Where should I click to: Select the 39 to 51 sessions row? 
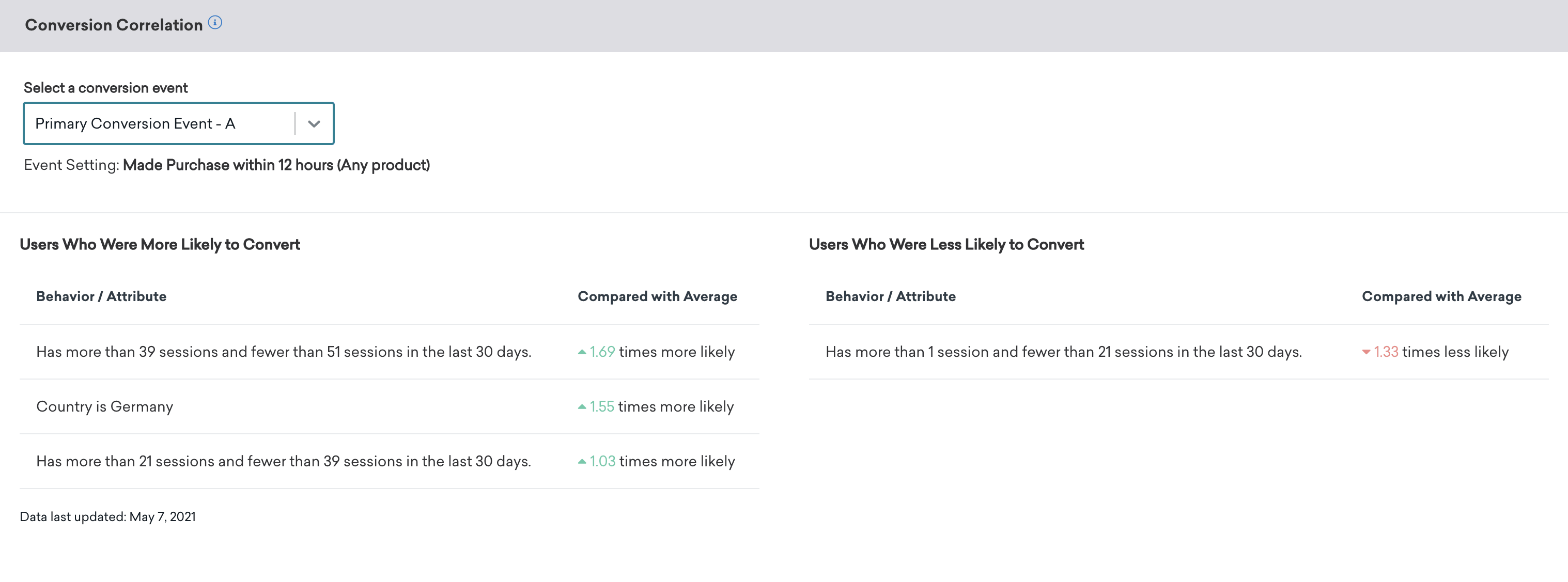point(284,352)
